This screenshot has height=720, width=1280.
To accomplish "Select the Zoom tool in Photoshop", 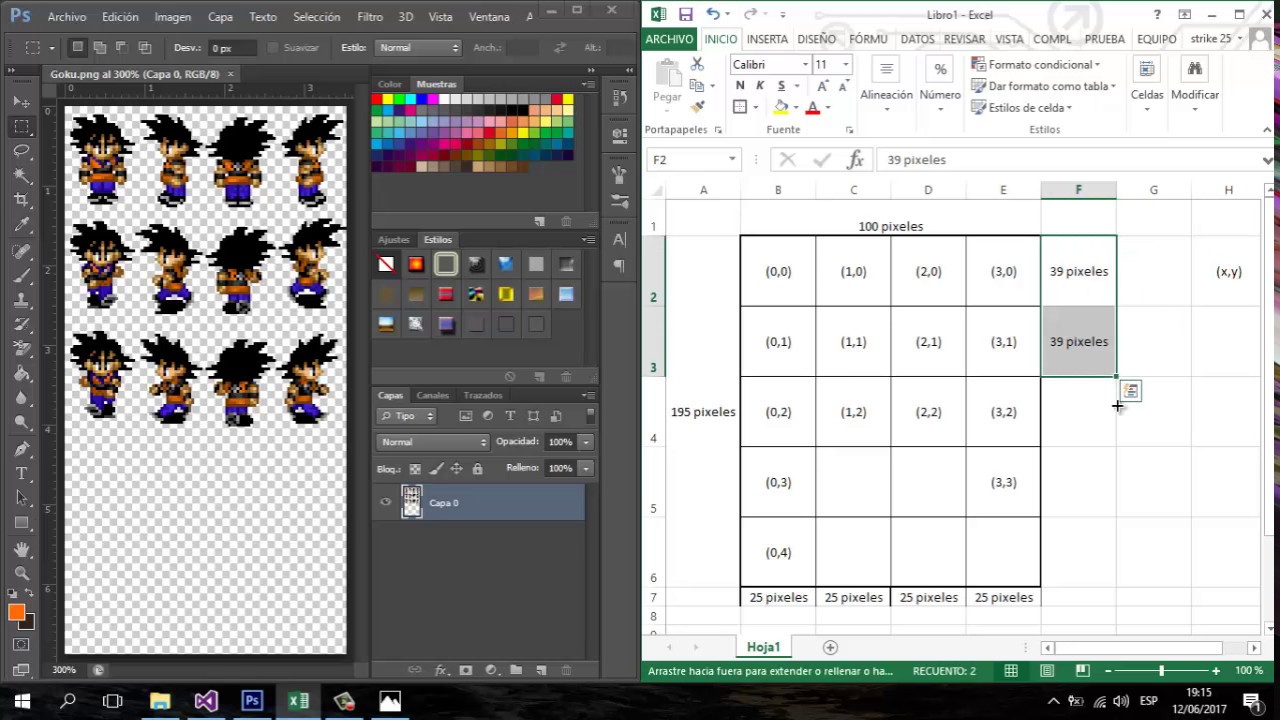I will click(x=21, y=574).
